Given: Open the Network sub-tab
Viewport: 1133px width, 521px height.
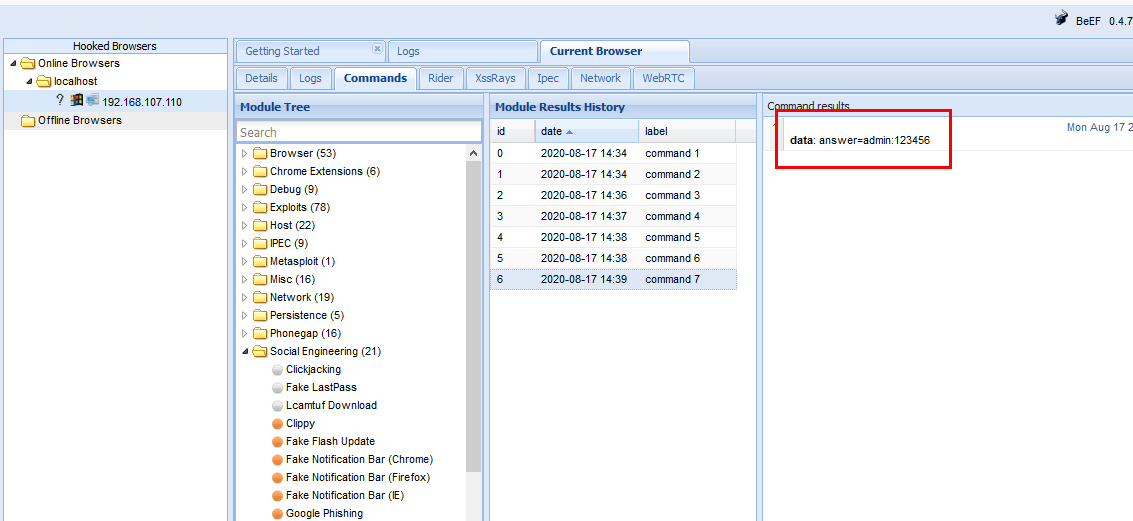Looking at the screenshot, I should coord(600,78).
